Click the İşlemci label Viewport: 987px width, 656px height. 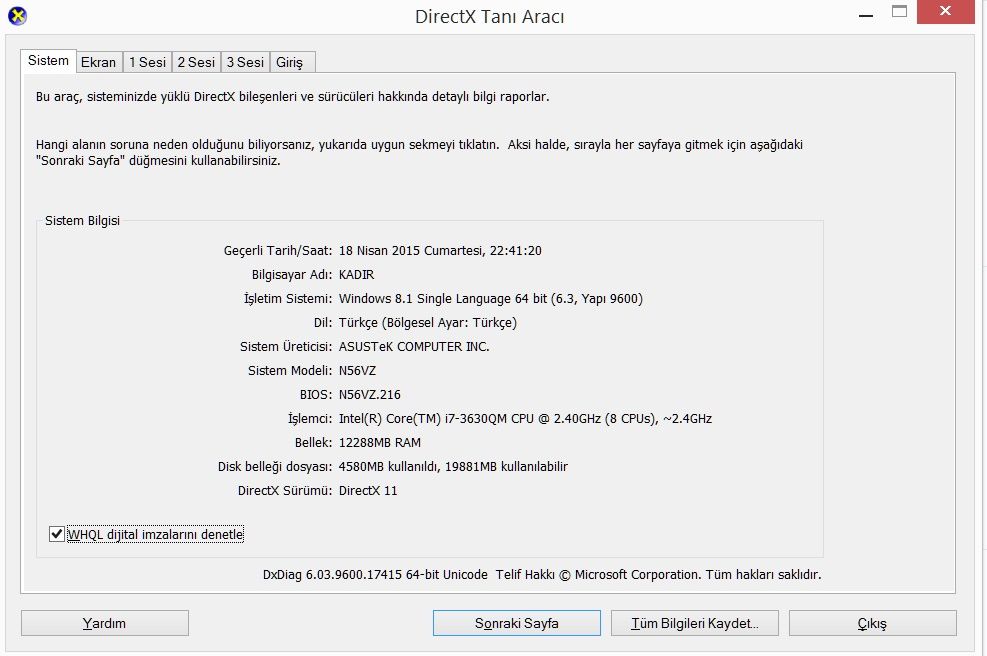click(310, 419)
